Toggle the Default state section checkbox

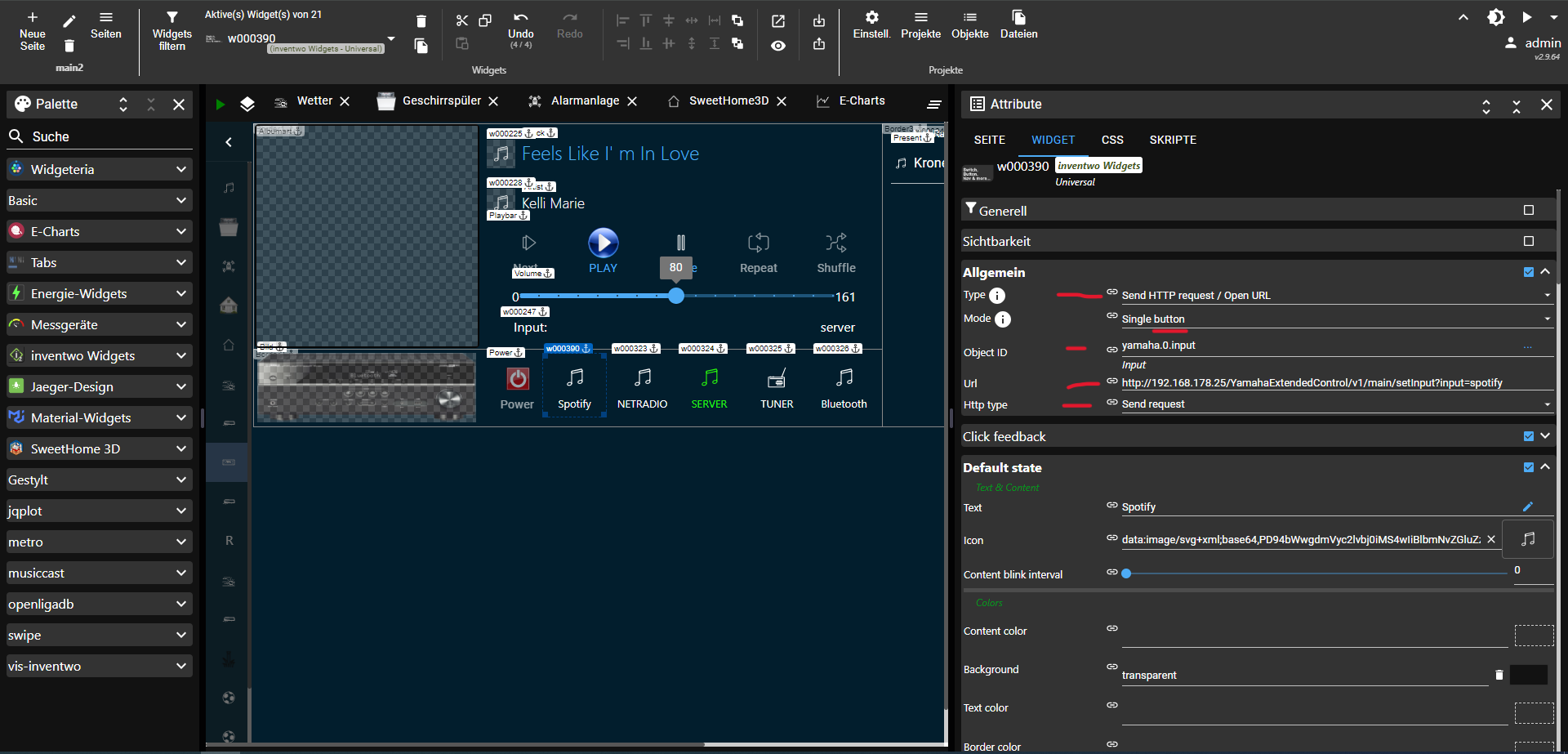1529,467
